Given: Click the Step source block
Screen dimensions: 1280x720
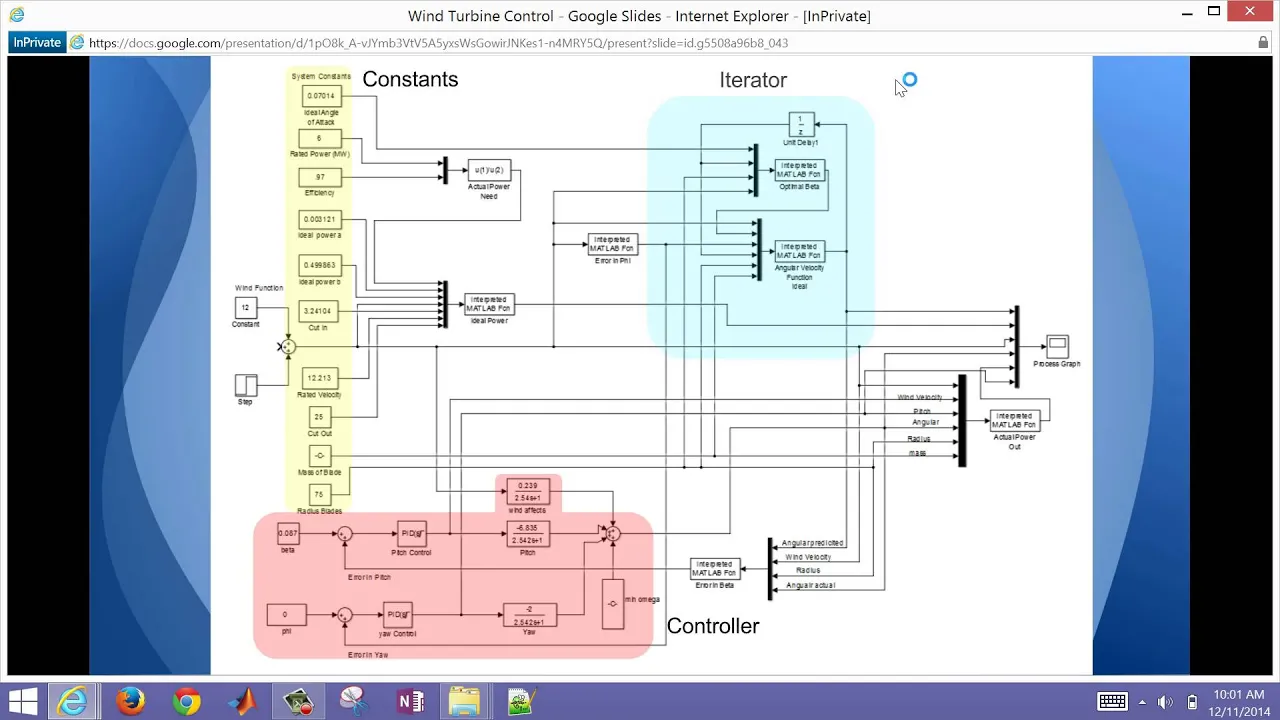Looking at the screenshot, I should [x=246, y=385].
